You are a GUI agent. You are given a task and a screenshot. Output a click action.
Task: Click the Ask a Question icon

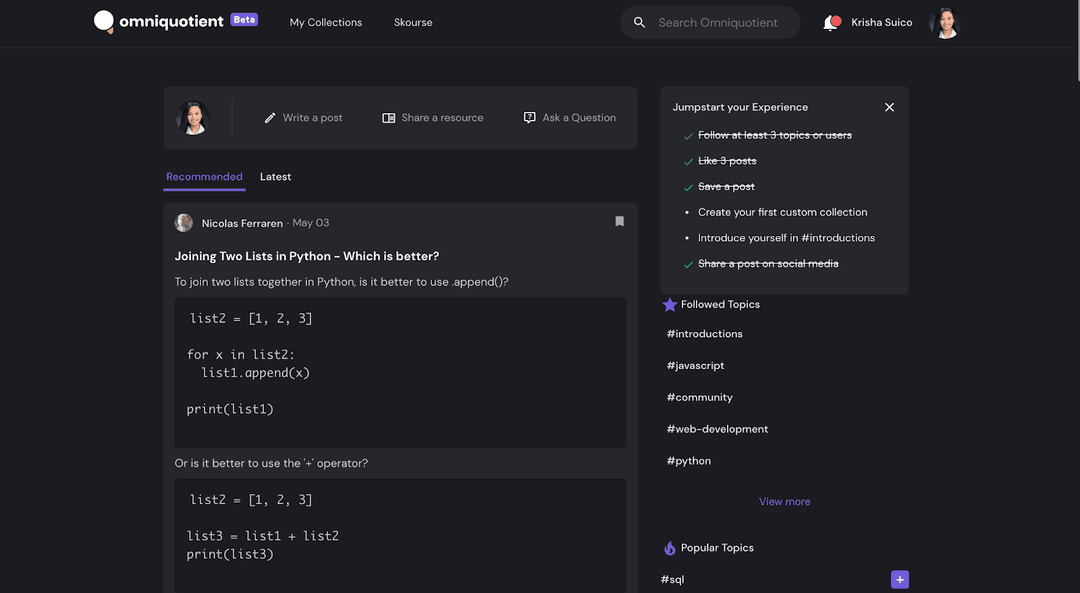point(529,118)
